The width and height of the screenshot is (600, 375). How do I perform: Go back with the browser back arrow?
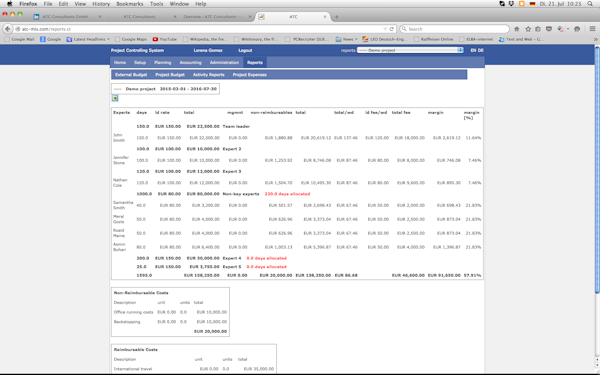click(8, 29)
